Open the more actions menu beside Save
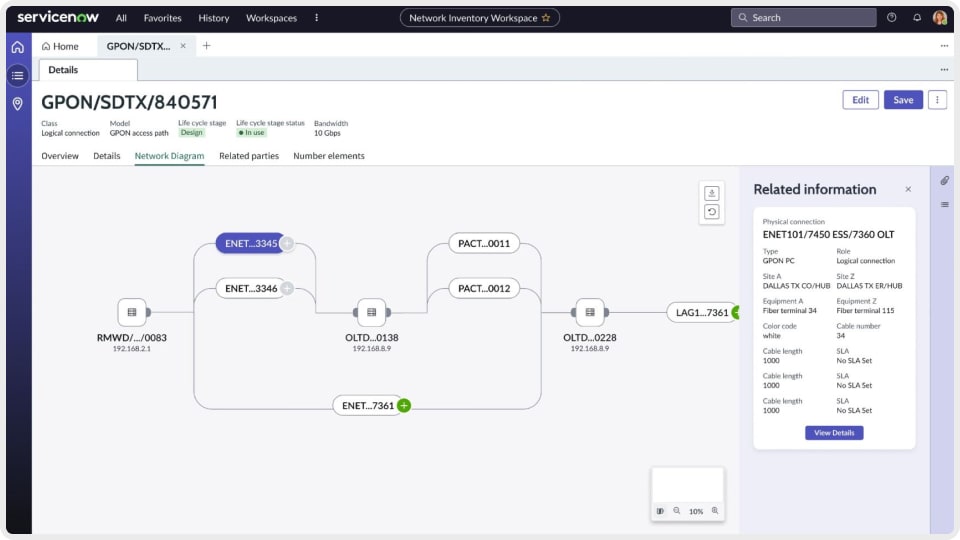 tap(937, 100)
